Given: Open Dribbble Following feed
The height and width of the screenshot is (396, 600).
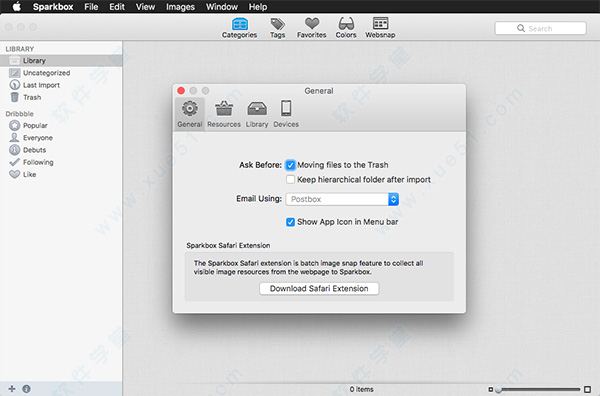Looking at the screenshot, I should click(x=61, y=162).
